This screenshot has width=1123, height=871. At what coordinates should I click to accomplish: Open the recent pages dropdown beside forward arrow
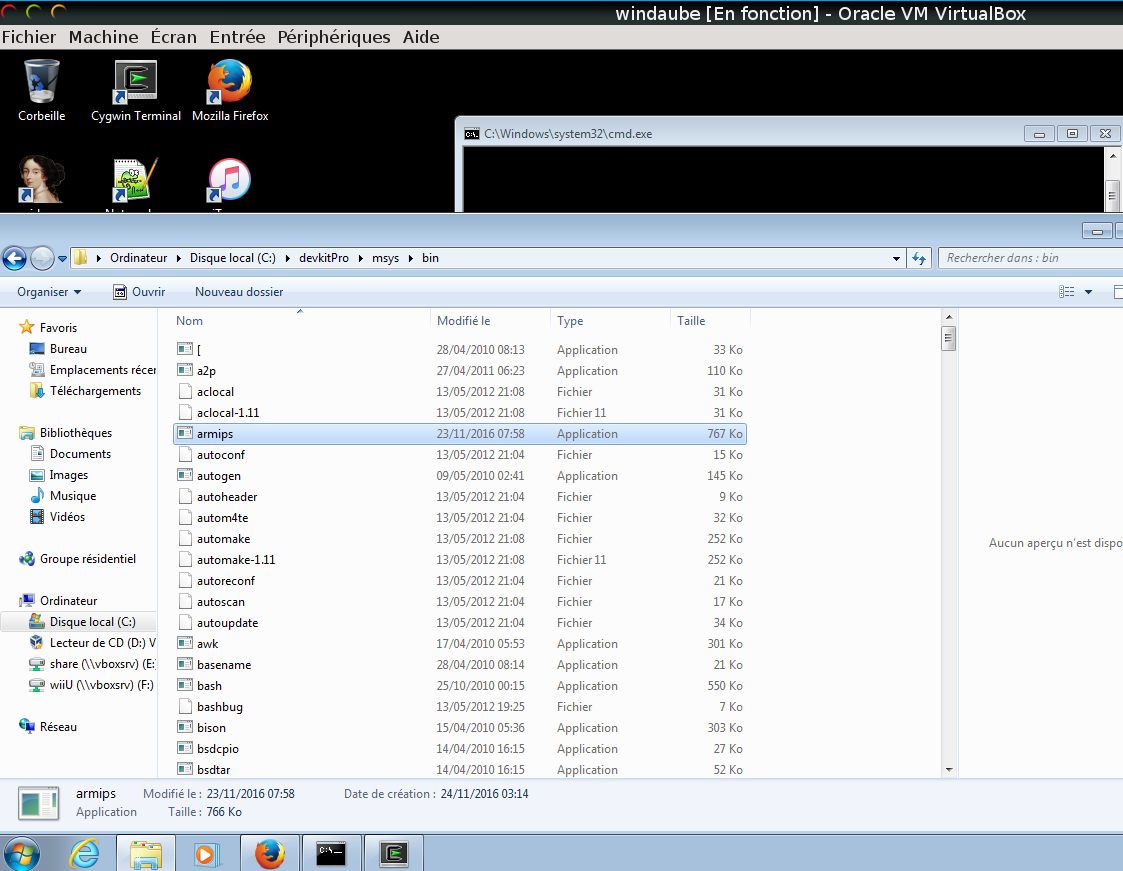pyautogui.click(x=62, y=259)
